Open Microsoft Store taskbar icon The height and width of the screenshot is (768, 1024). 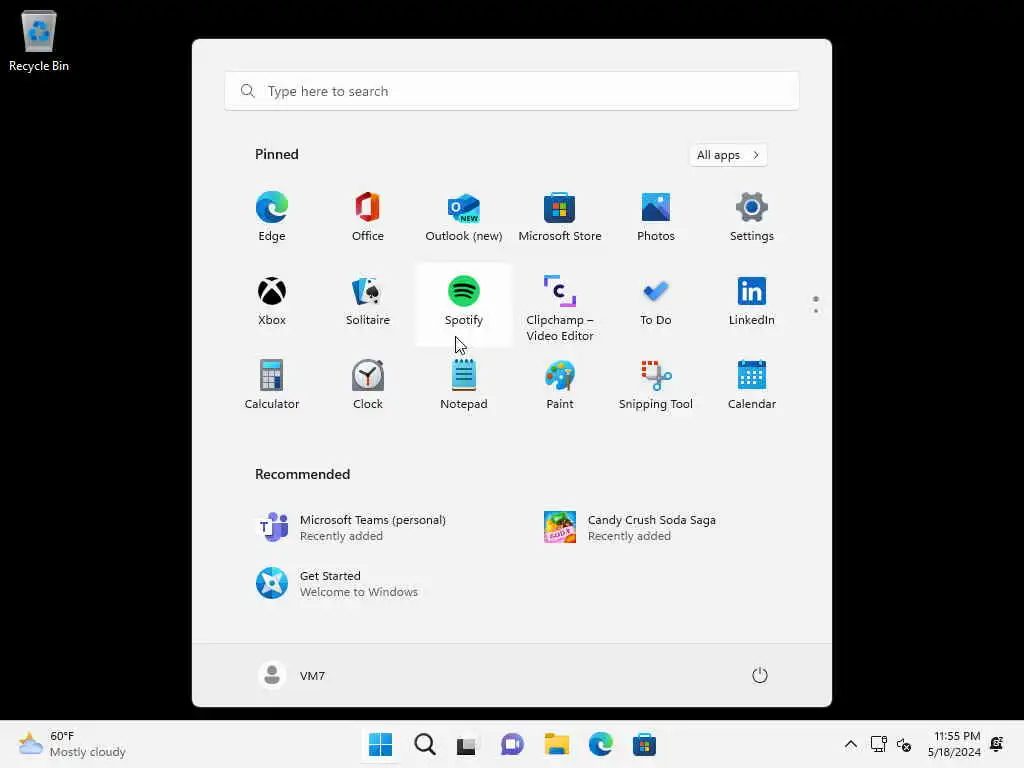coord(644,744)
